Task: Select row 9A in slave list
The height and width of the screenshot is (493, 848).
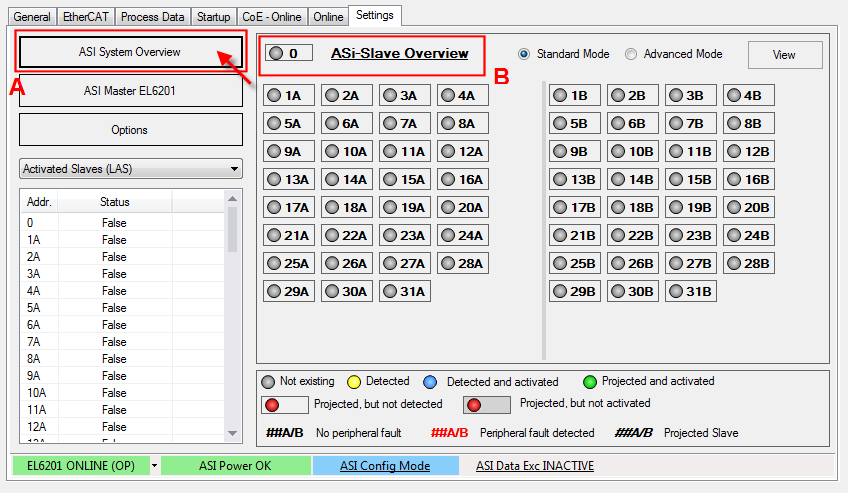Action: 123,376
